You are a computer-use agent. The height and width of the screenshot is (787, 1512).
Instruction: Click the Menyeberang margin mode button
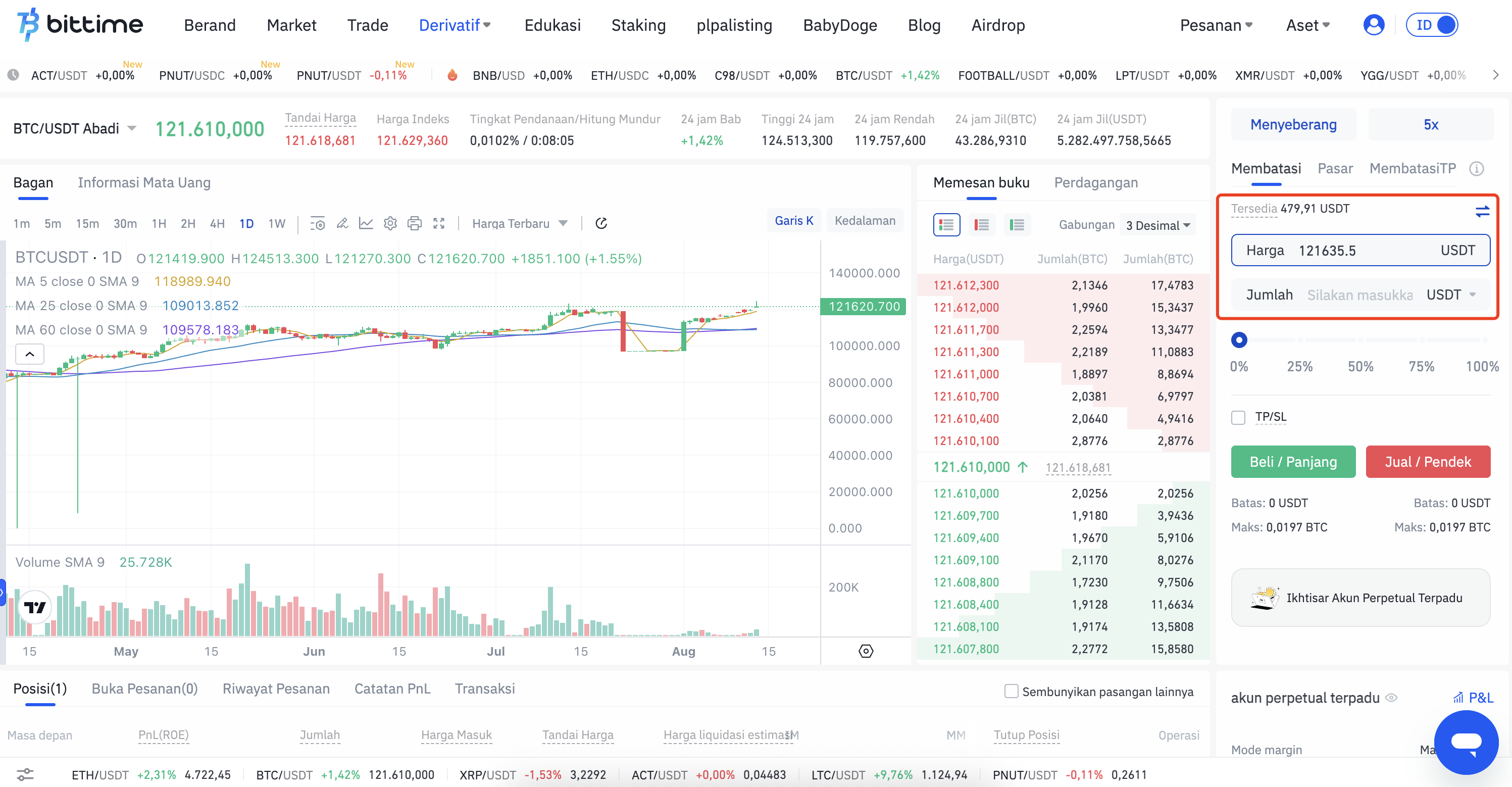coord(1293,124)
